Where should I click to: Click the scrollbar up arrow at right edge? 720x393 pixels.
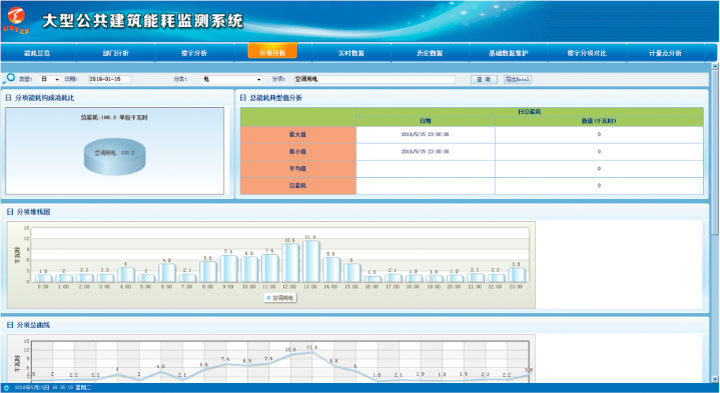[x=715, y=67]
